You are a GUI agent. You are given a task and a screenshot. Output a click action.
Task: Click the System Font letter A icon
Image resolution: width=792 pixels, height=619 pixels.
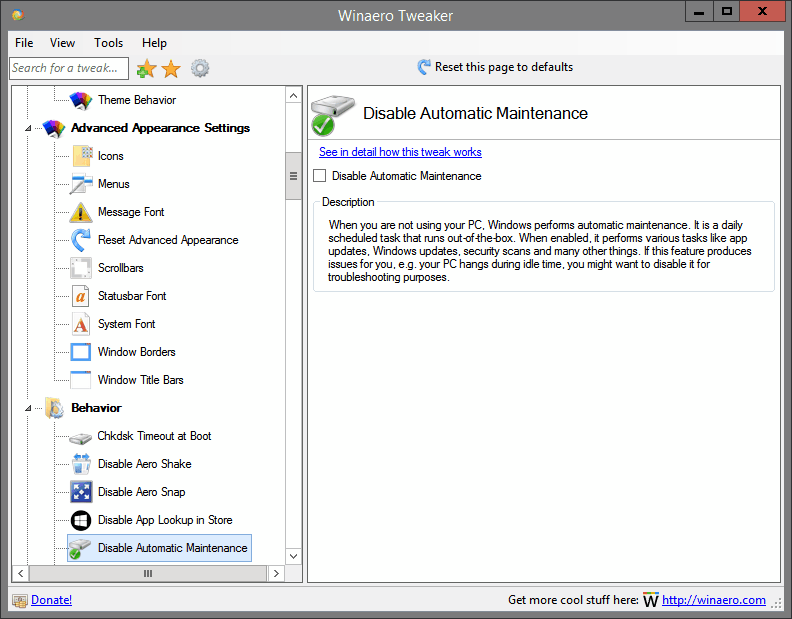[81, 324]
